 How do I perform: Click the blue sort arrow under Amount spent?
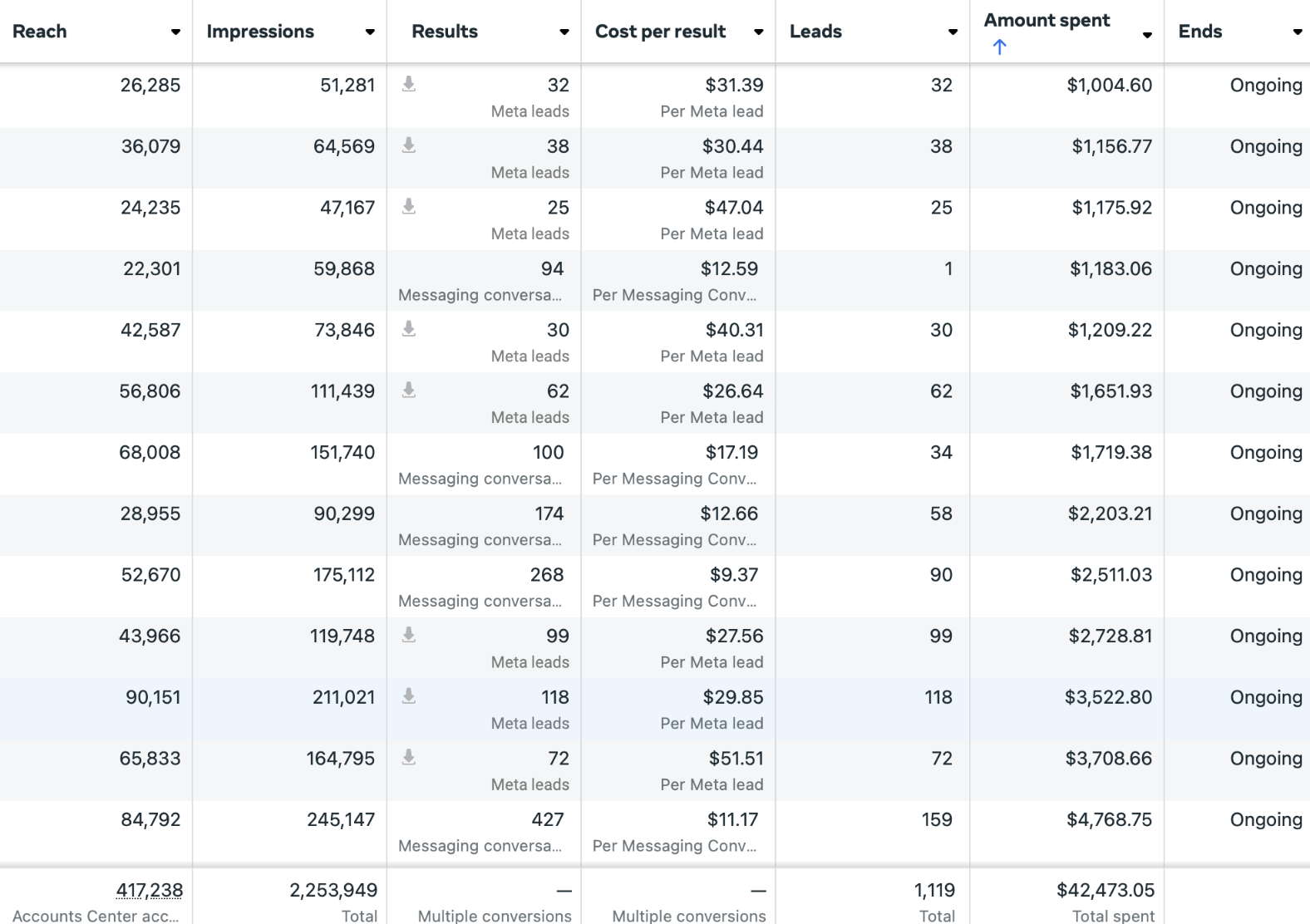pyautogui.click(x=999, y=47)
